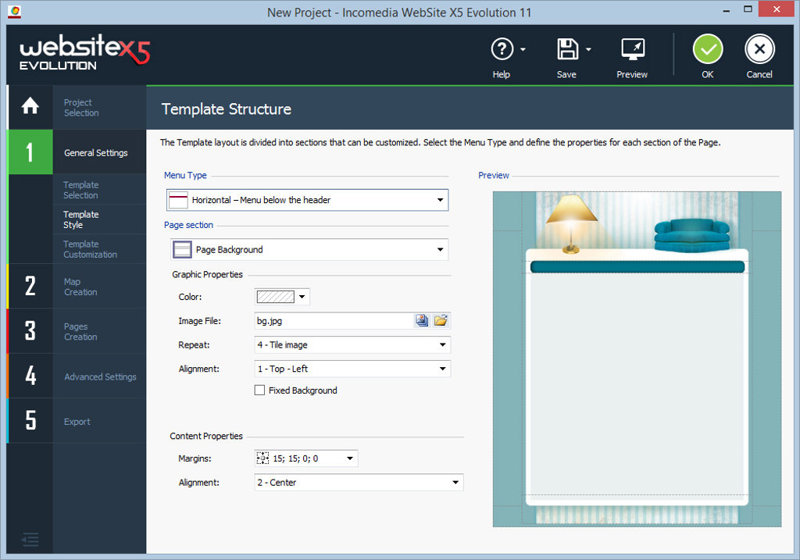Open the Menu Type dropdown
Viewport: 800px width, 560px height.
click(x=306, y=200)
